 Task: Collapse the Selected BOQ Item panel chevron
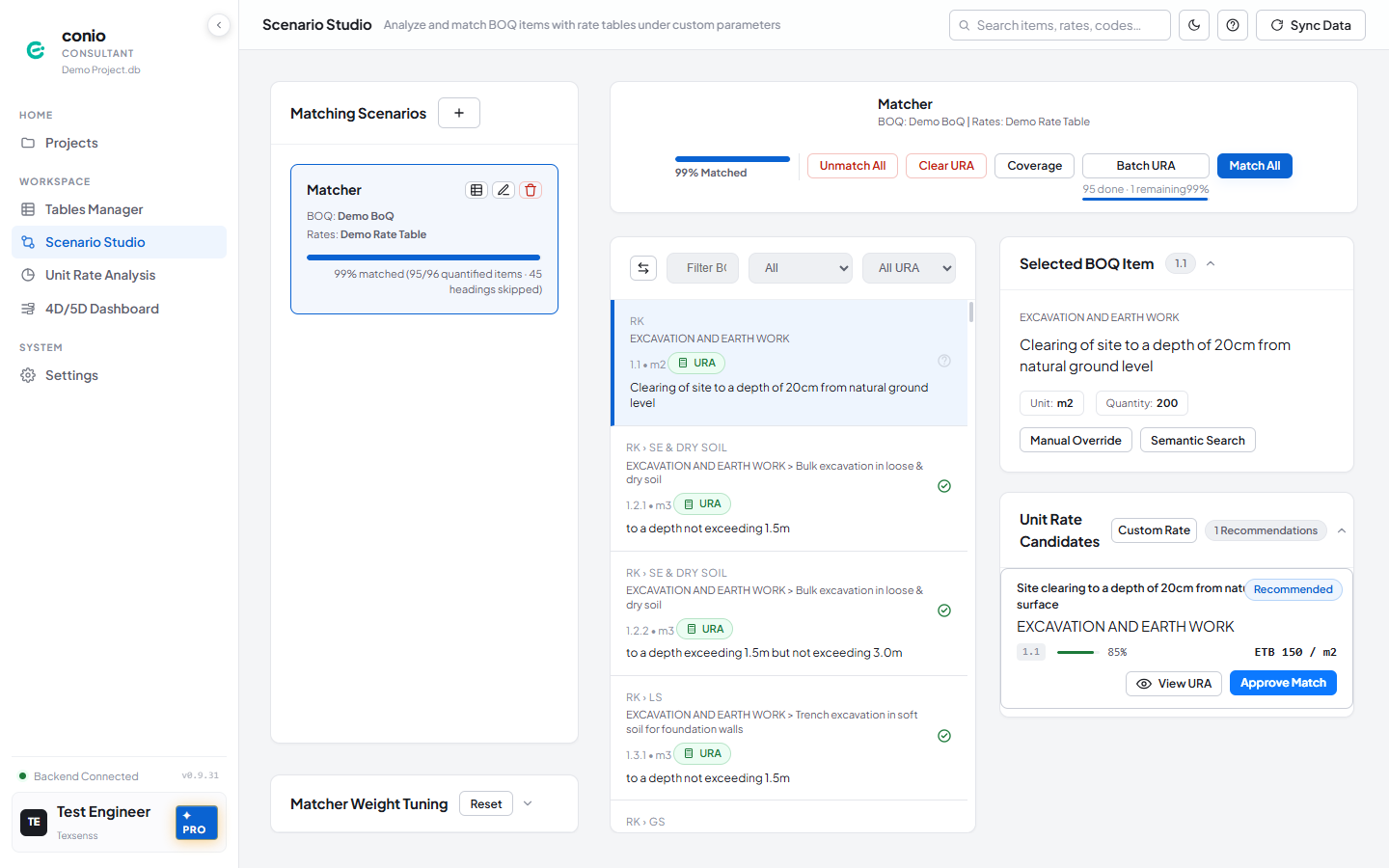(1211, 263)
